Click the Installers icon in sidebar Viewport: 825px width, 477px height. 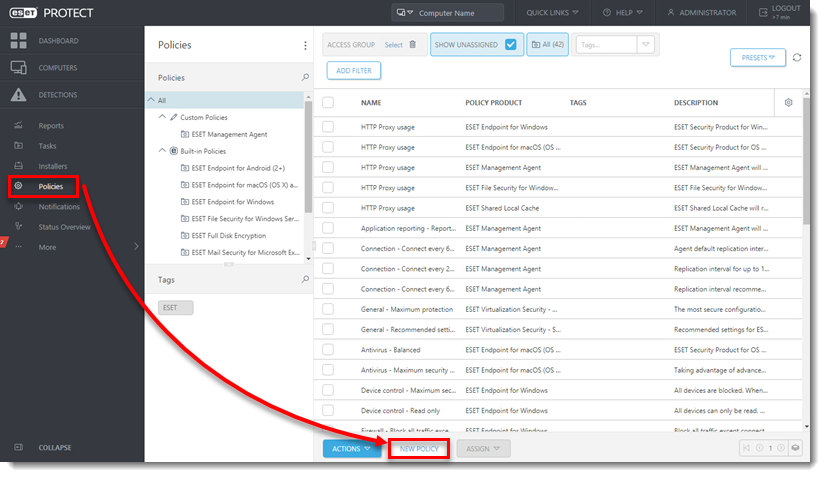pos(18,166)
